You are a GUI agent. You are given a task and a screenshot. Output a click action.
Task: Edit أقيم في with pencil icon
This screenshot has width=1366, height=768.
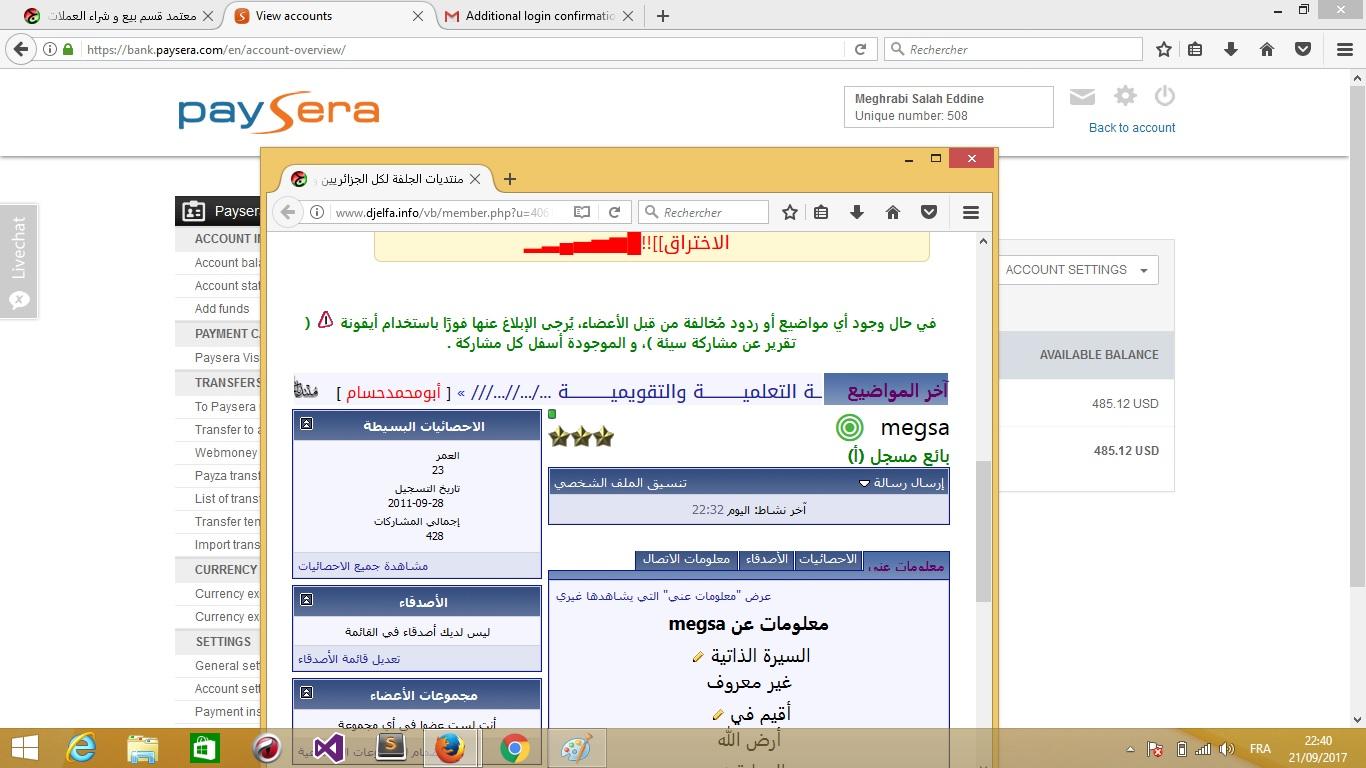tap(717, 715)
